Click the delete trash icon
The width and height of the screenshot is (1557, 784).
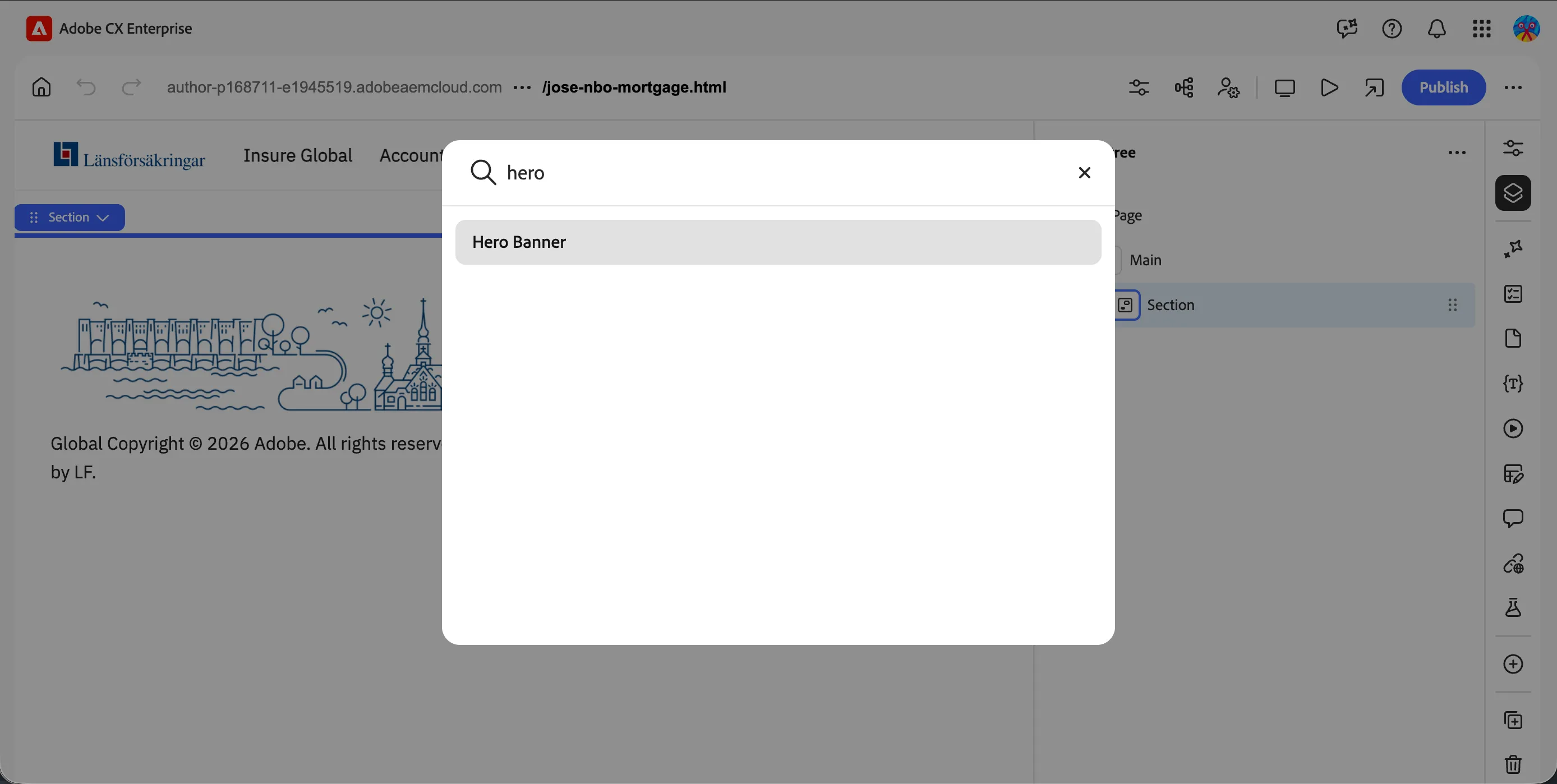(1513, 765)
